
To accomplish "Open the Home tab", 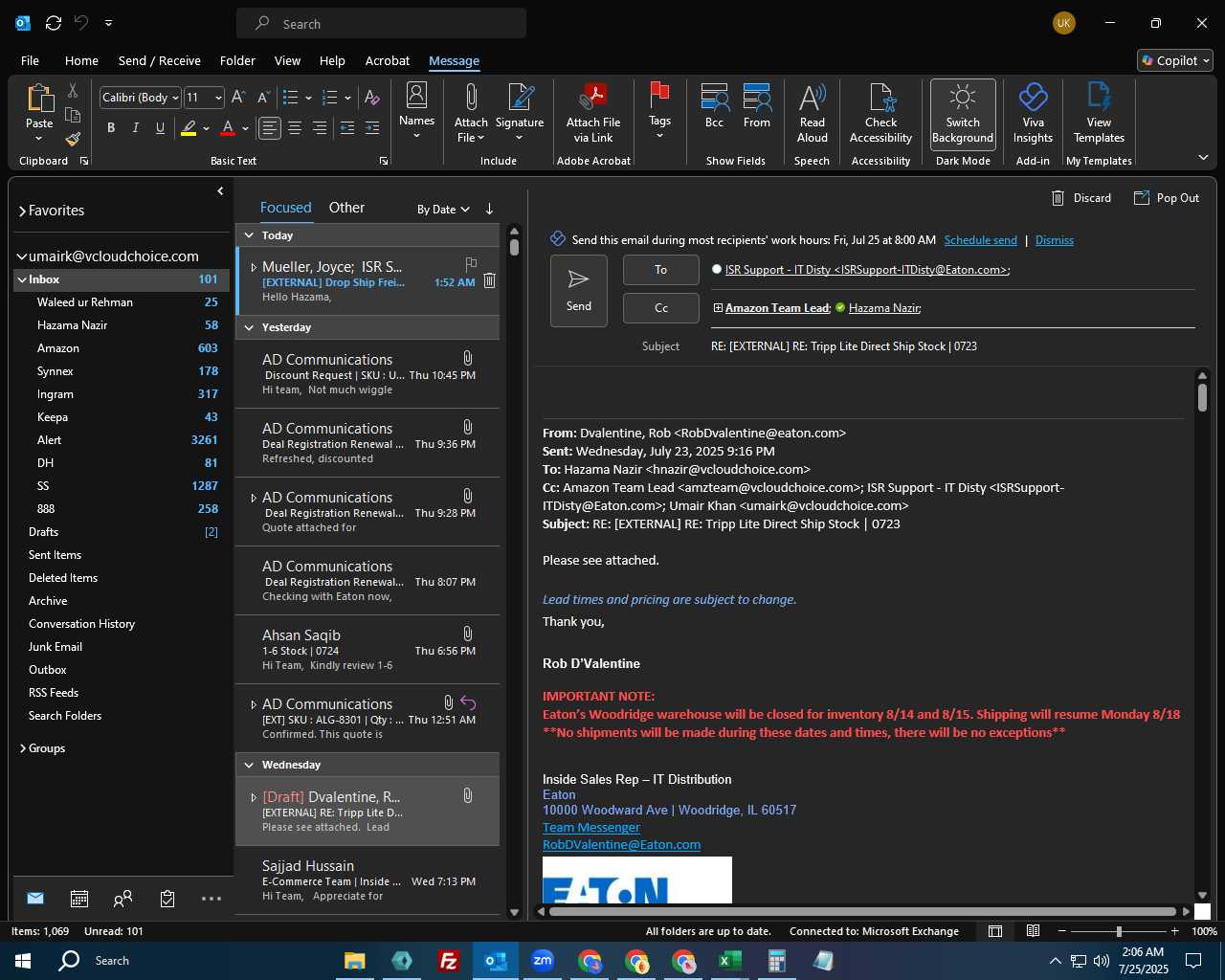I will coord(81,60).
